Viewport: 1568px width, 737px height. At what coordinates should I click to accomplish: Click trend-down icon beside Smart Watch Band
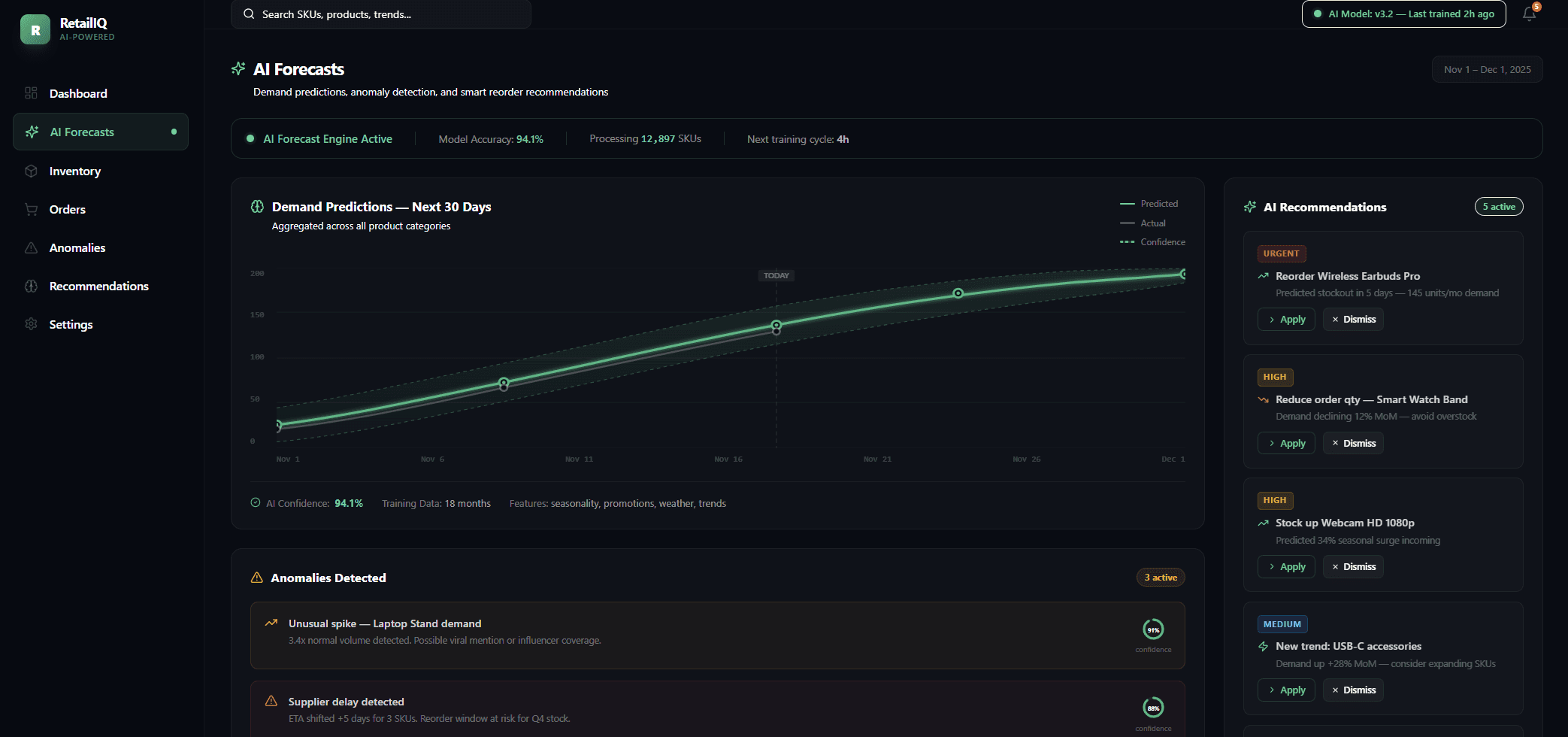pos(1264,399)
